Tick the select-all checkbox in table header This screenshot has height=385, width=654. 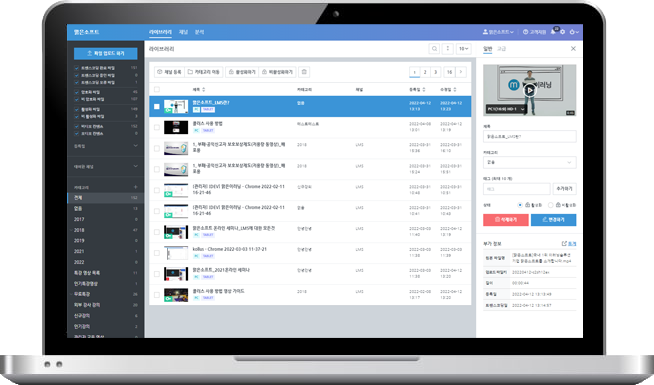pos(157,89)
